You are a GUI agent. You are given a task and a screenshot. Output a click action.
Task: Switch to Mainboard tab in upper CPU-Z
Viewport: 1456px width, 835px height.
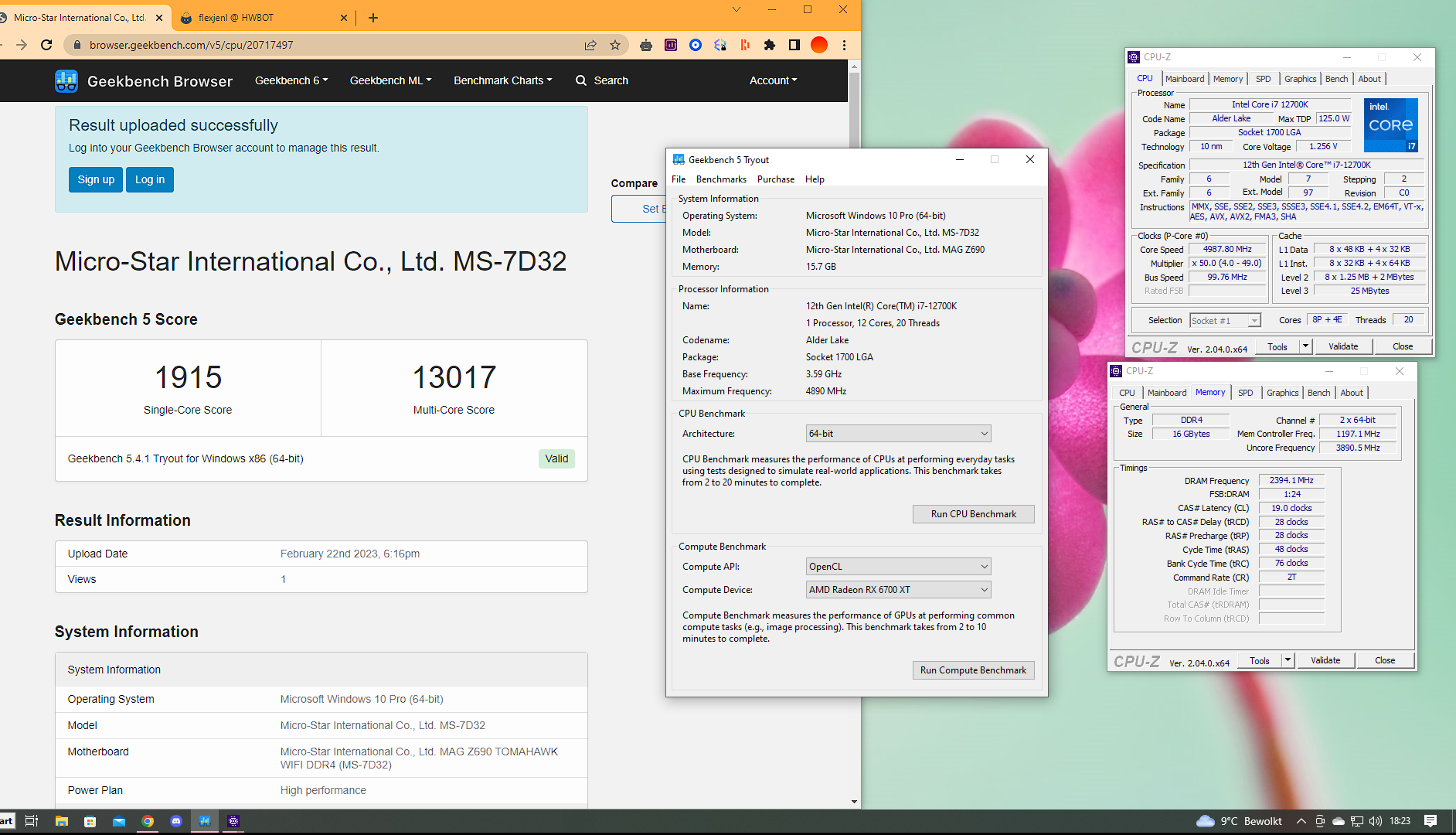(x=1185, y=79)
